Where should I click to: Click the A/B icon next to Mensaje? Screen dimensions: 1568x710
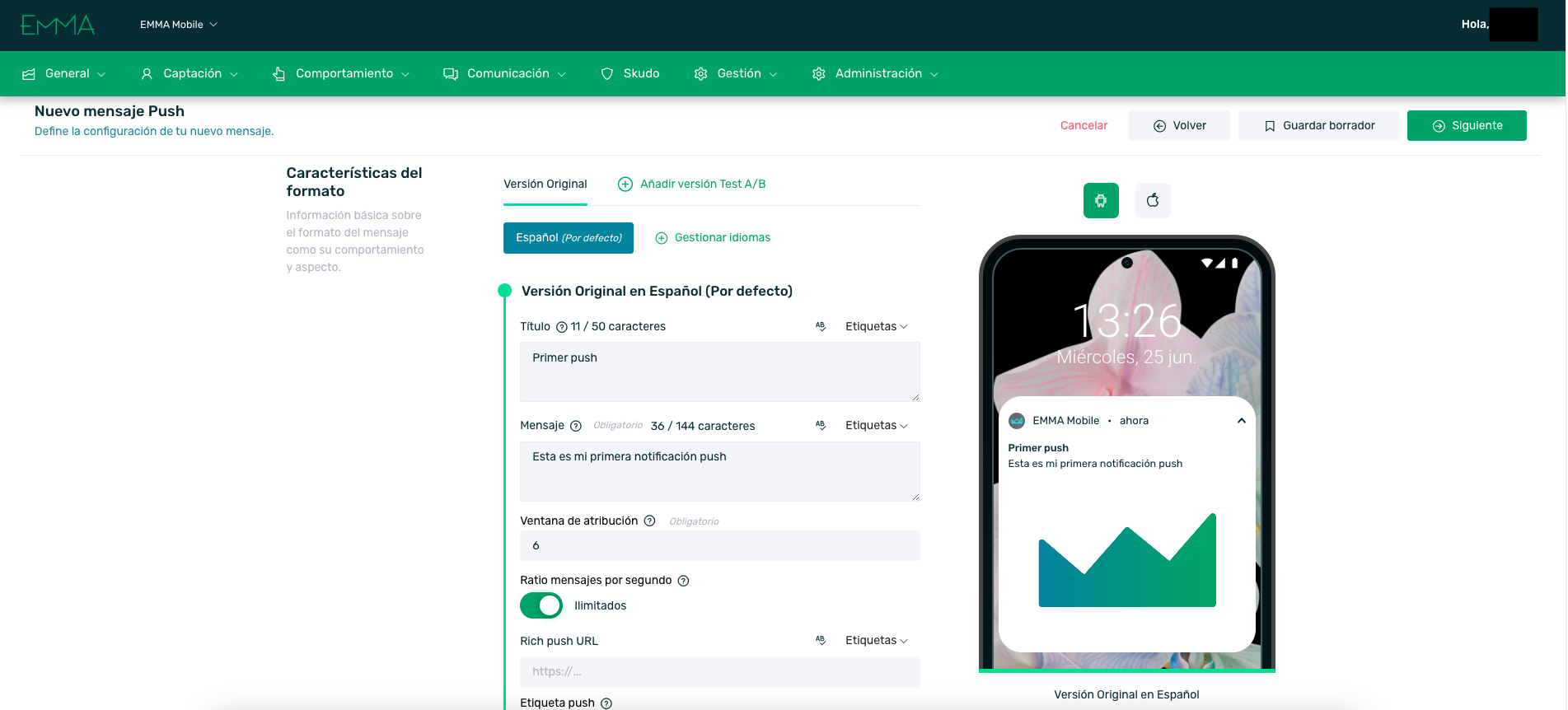(821, 426)
